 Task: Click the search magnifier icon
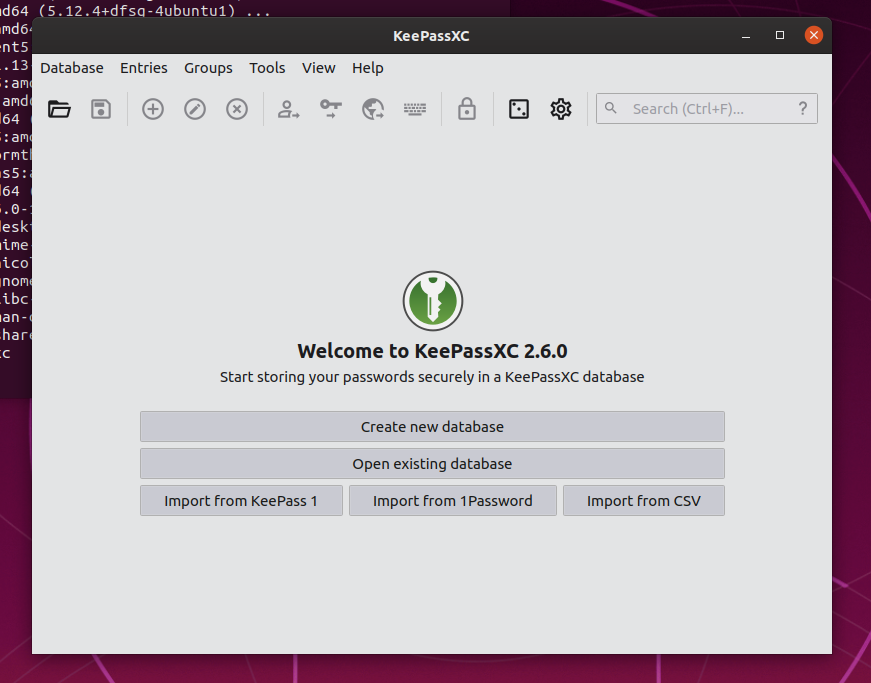[x=610, y=108]
